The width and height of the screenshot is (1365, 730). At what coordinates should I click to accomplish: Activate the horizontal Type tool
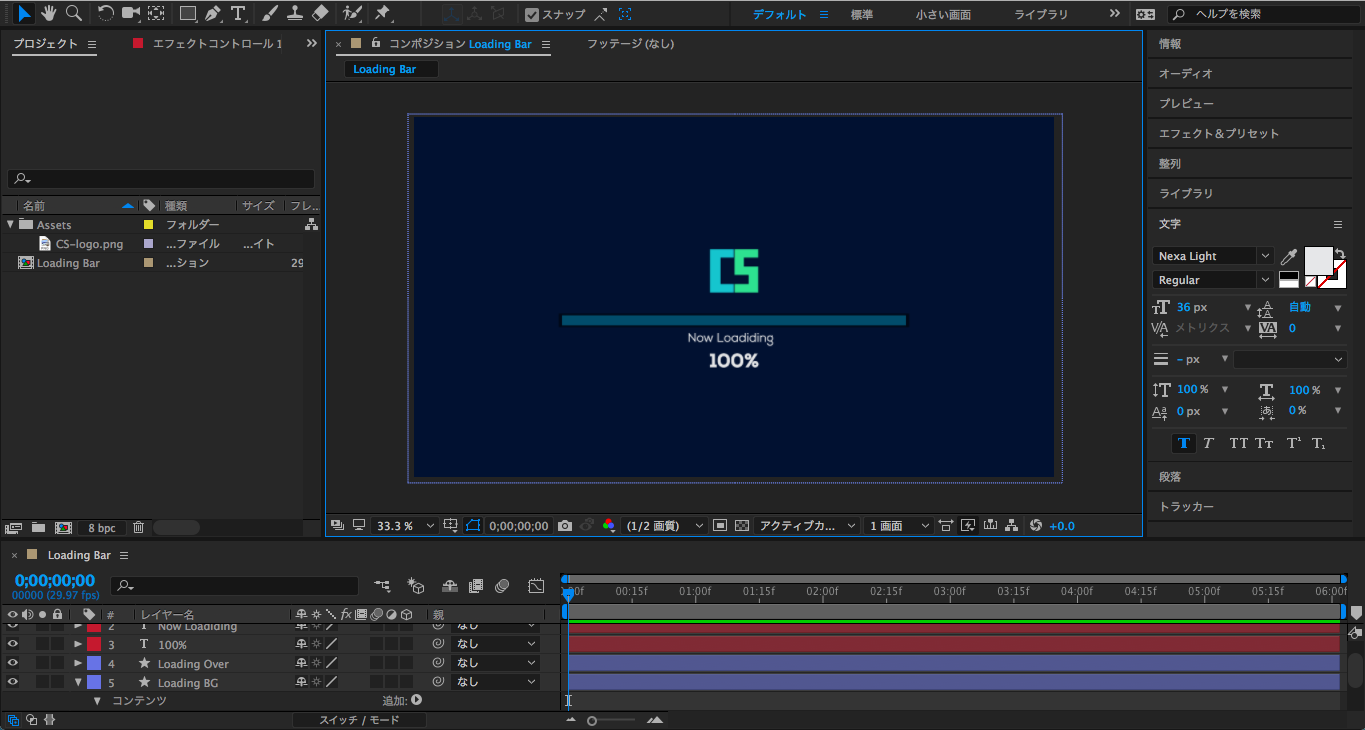point(238,14)
